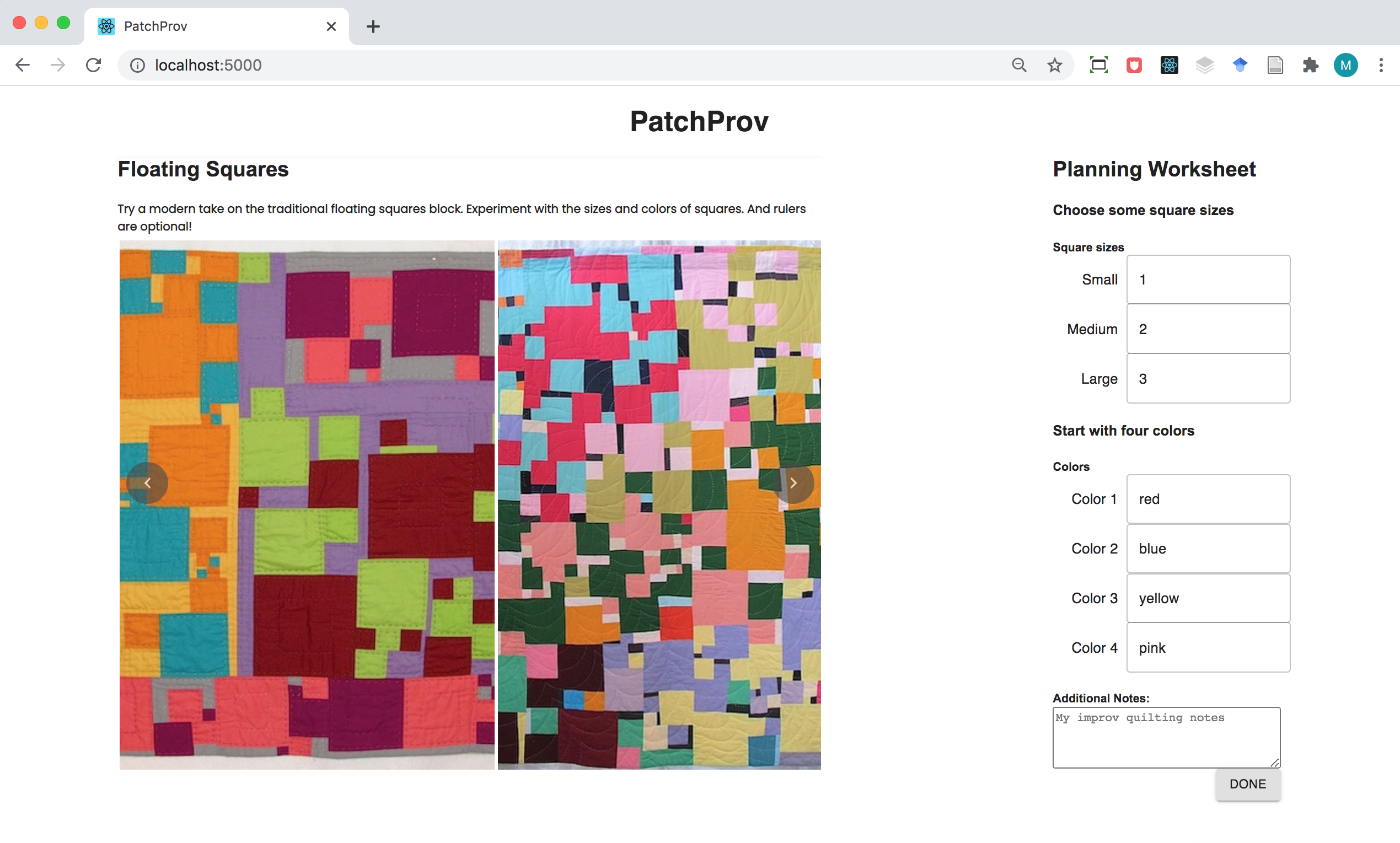Open the zoom magnifier in address bar
The width and height of the screenshot is (1400, 843).
[1019, 65]
